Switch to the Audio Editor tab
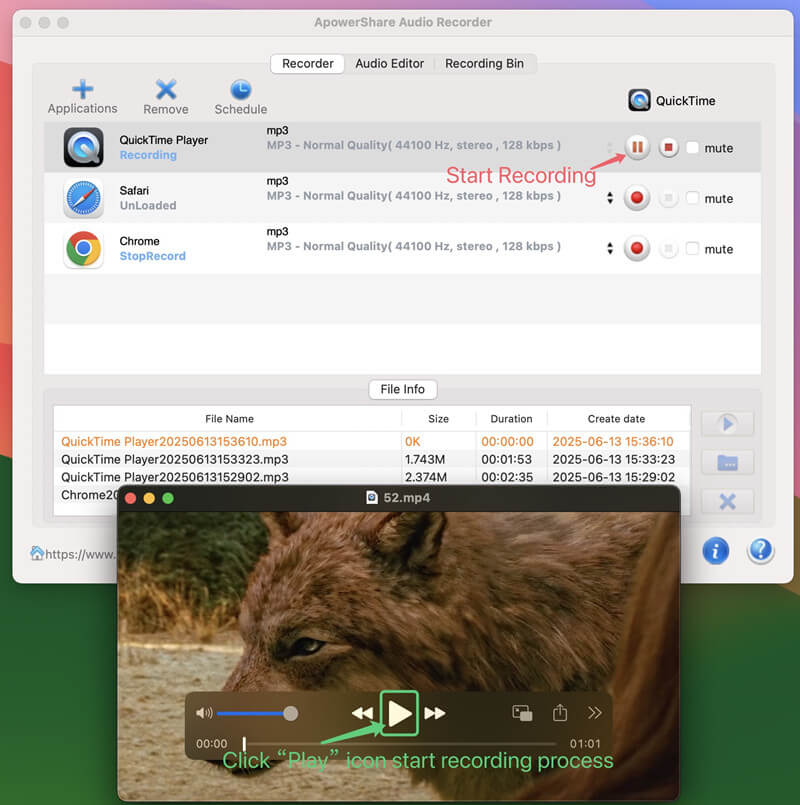 coord(390,63)
